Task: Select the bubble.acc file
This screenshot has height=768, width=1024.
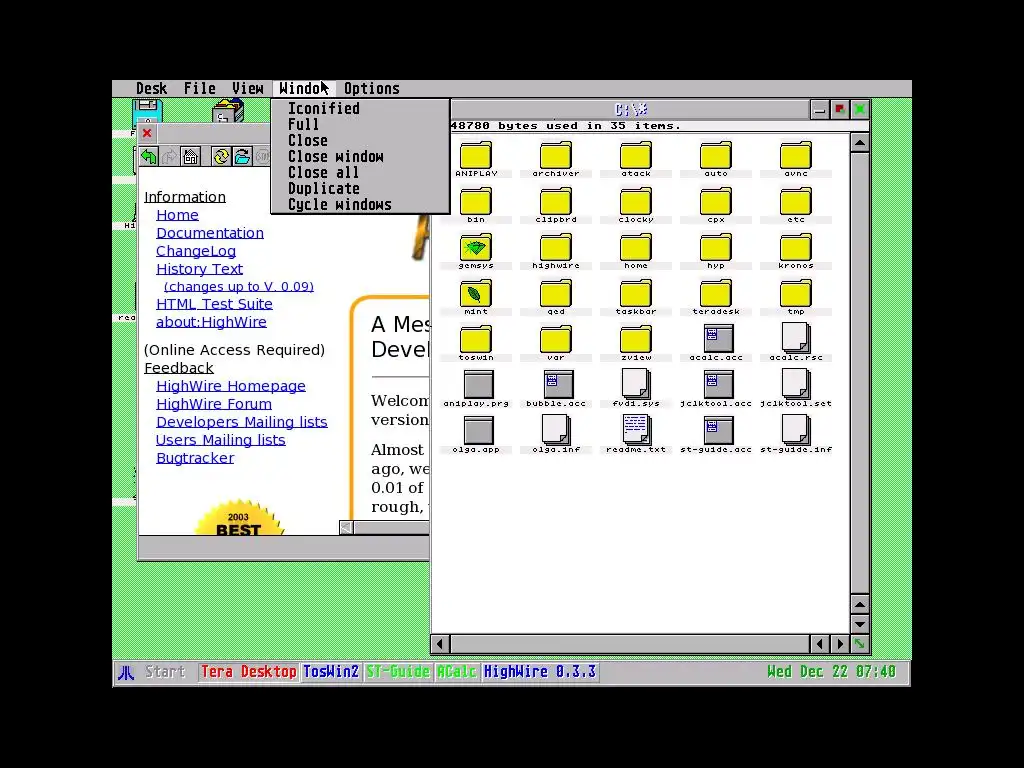Action: pyautogui.click(x=557, y=389)
